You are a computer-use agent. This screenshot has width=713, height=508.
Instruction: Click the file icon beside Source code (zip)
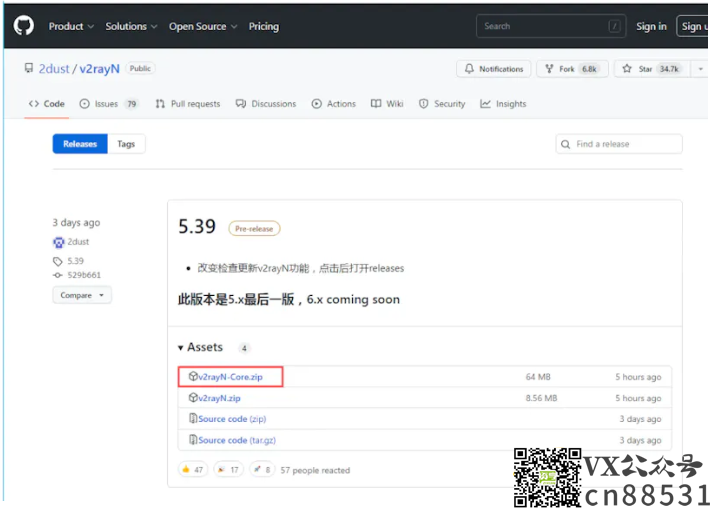tap(193, 418)
